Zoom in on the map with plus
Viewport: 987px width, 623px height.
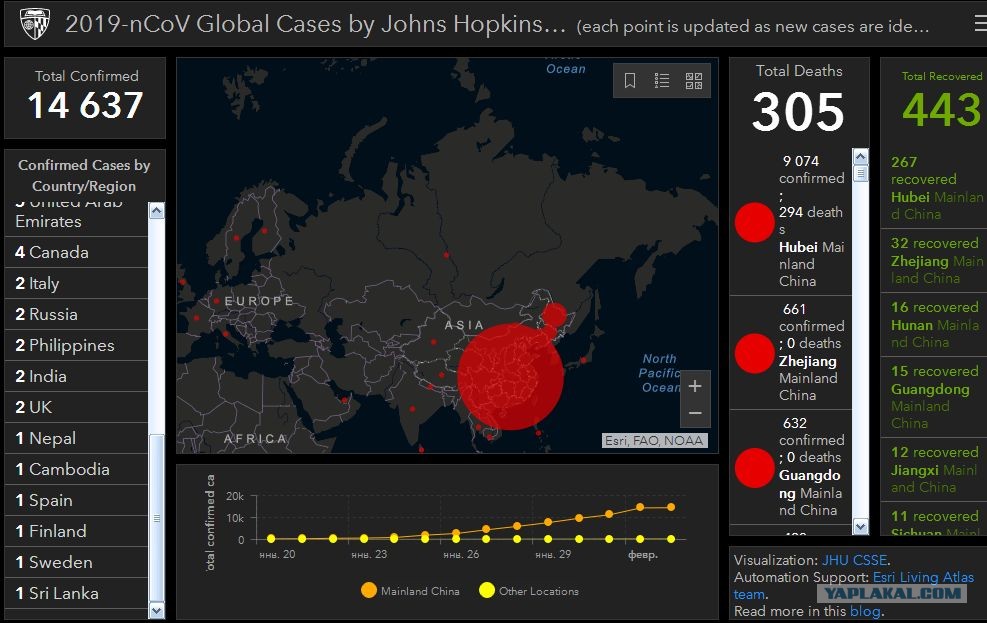(x=695, y=386)
